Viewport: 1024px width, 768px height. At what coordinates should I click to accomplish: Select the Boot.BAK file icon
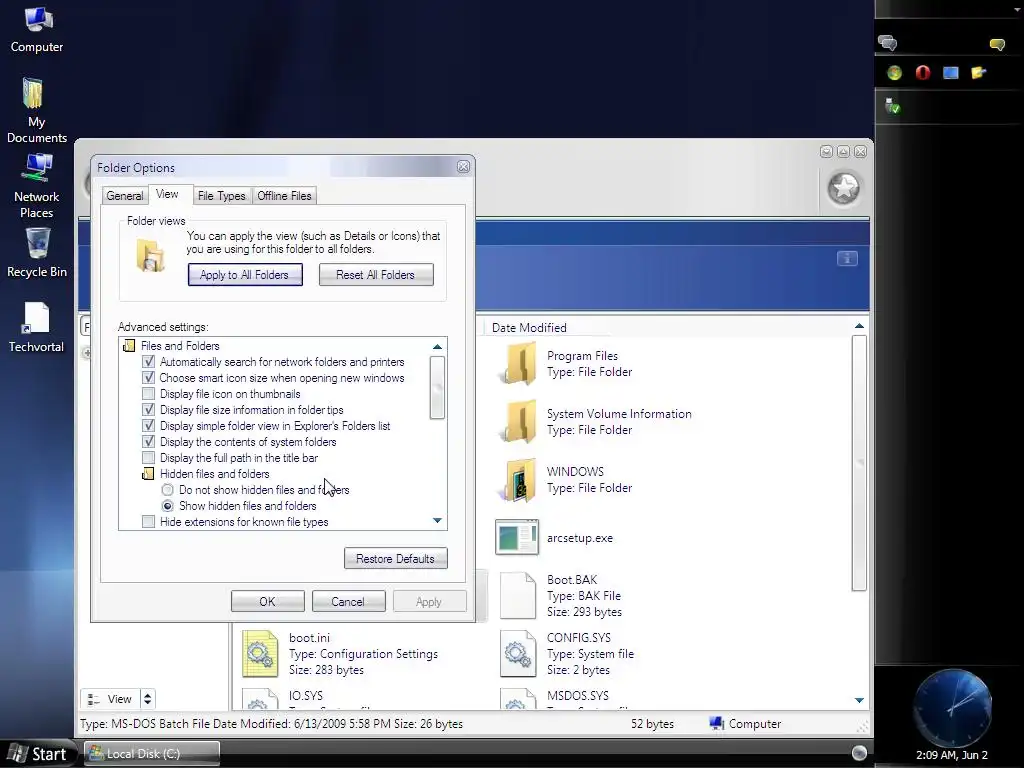[518, 596]
